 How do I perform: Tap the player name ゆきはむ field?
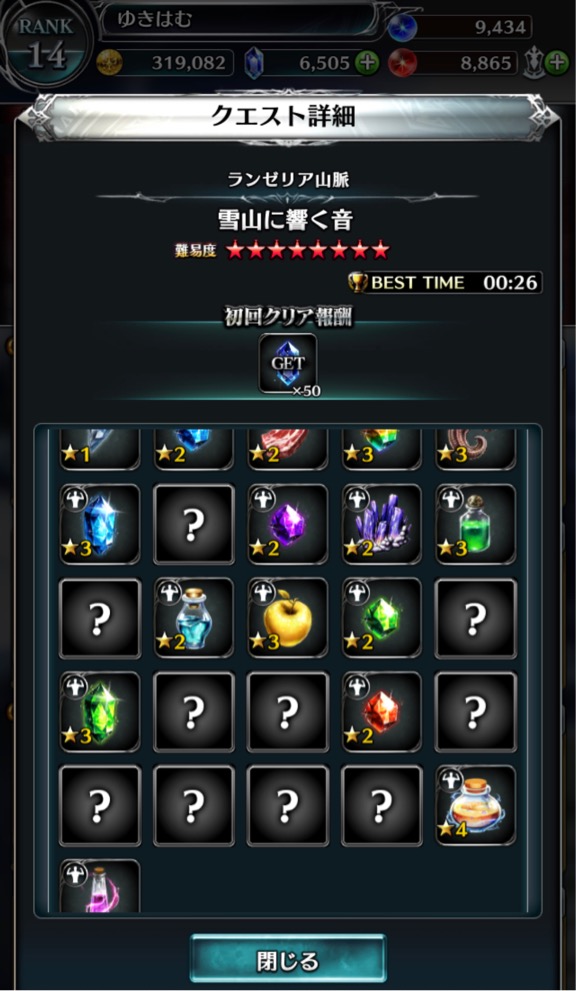coord(239,20)
